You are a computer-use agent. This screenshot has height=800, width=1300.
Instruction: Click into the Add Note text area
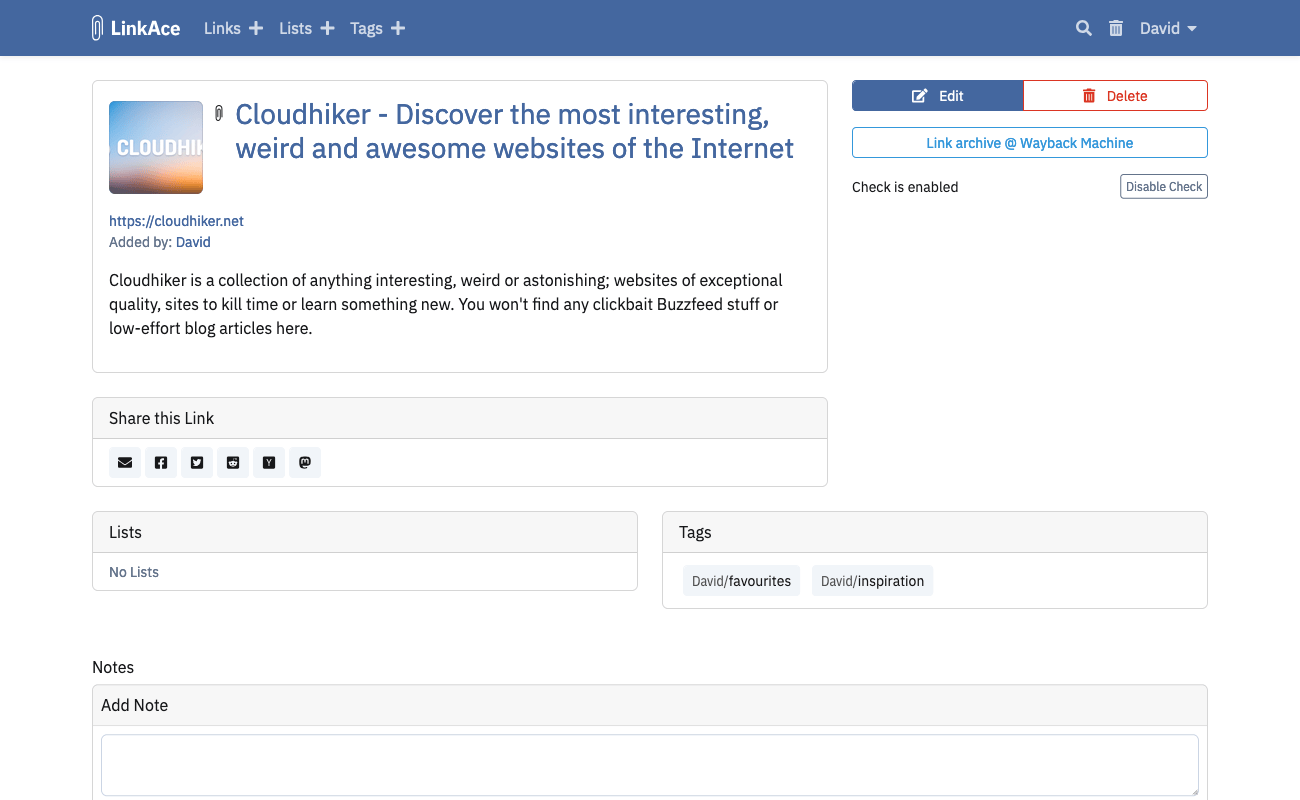pyautogui.click(x=649, y=765)
